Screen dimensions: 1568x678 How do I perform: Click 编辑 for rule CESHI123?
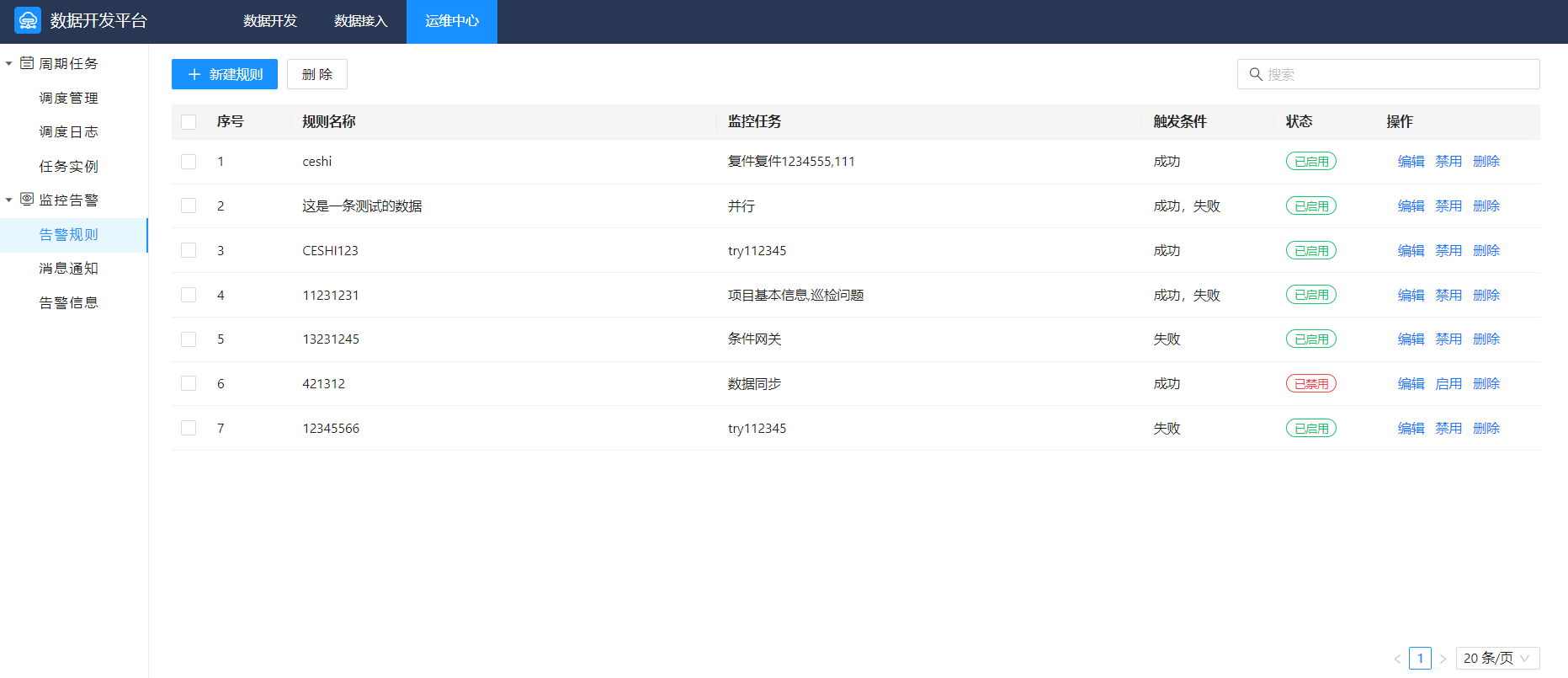pos(1411,251)
